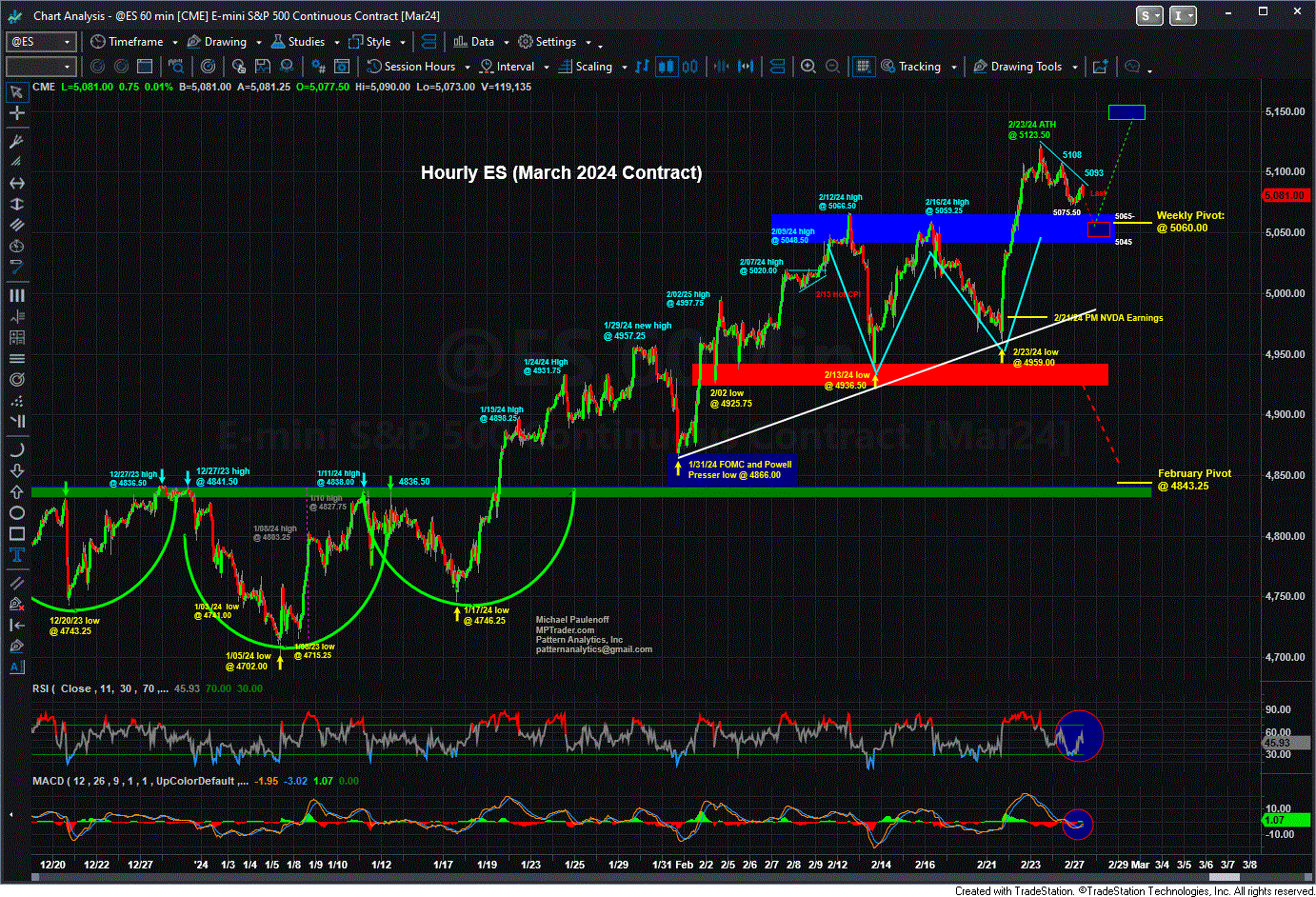Click the Tracking button
Viewport: 1316px width, 897px height.
click(911, 67)
